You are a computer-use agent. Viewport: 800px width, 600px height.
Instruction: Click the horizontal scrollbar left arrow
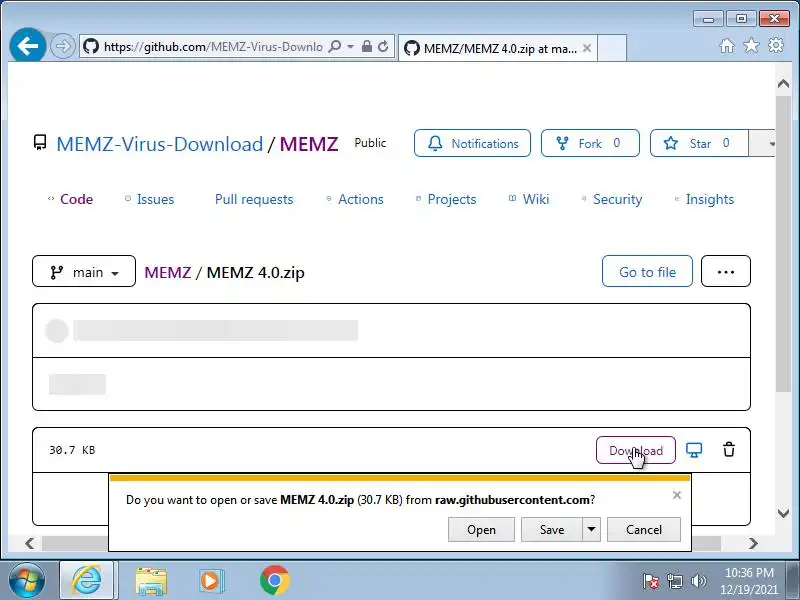point(30,543)
